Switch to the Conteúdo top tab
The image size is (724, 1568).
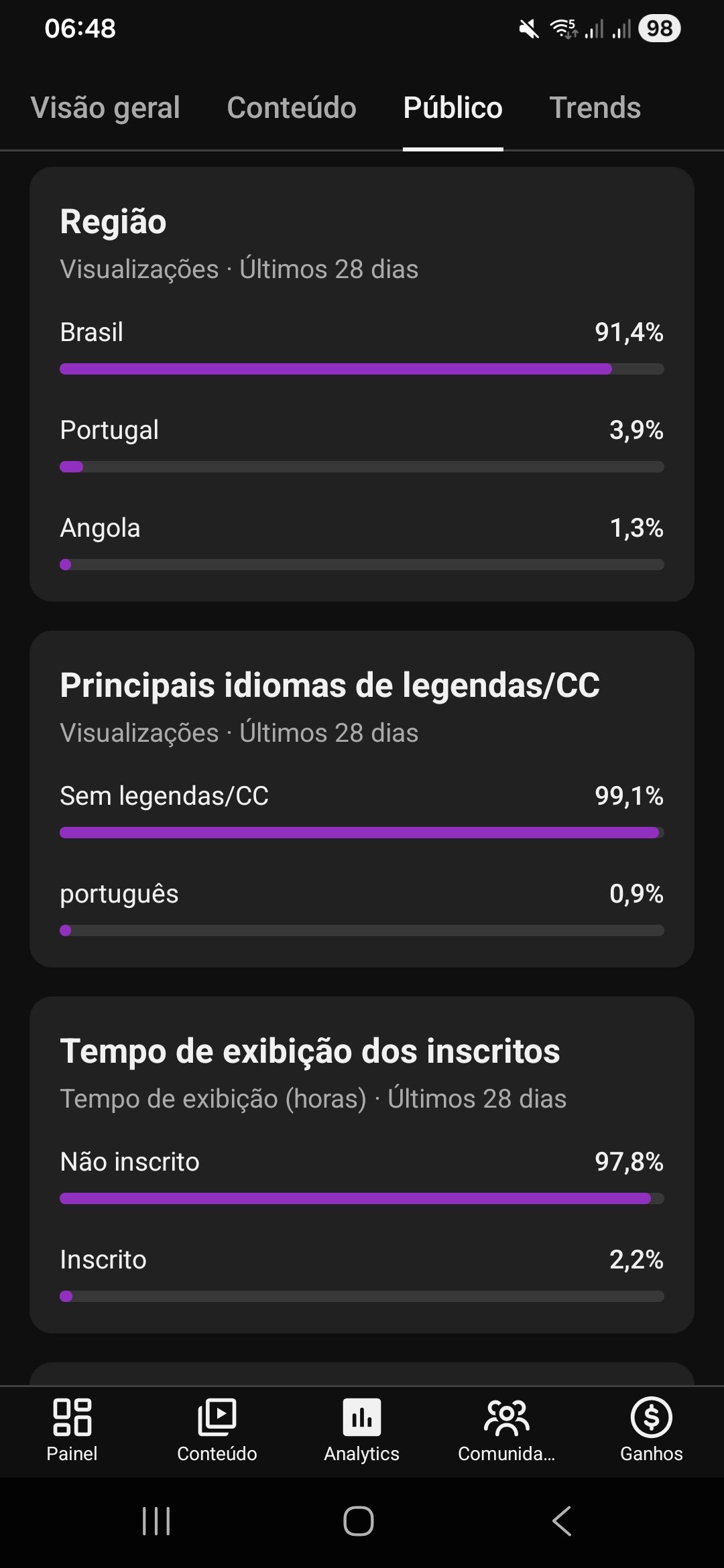point(292,108)
